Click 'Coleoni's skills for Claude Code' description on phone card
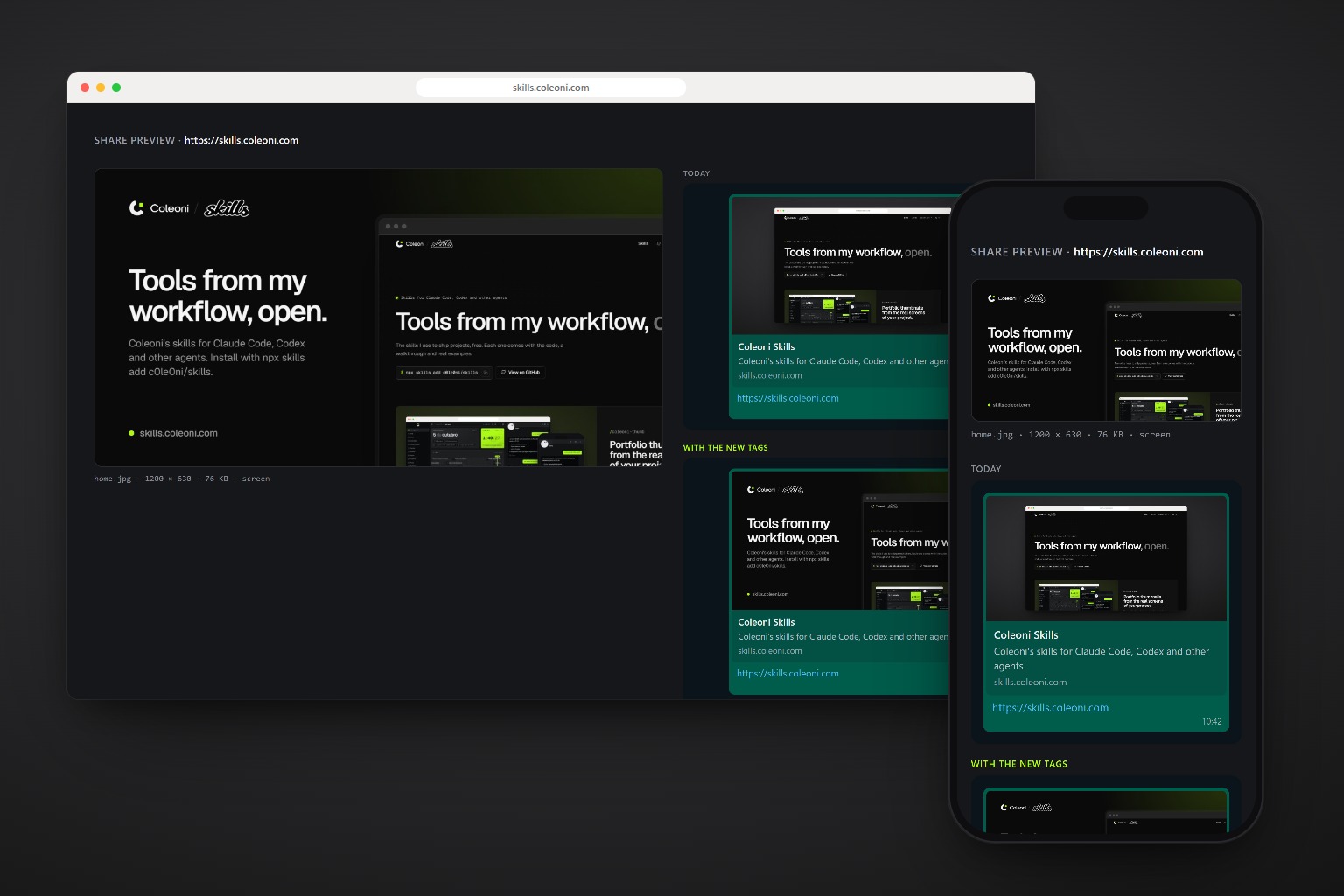1344x896 pixels. pyautogui.click(x=1102, y=659)
